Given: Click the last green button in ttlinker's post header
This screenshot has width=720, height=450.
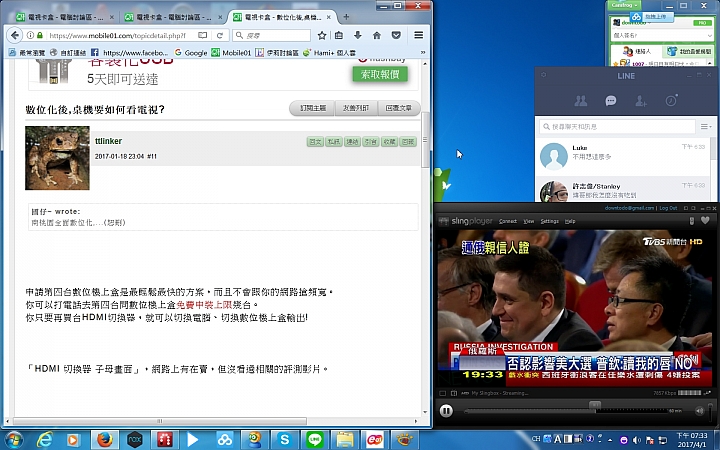Looking at the screenshot, I should point(408,142).
